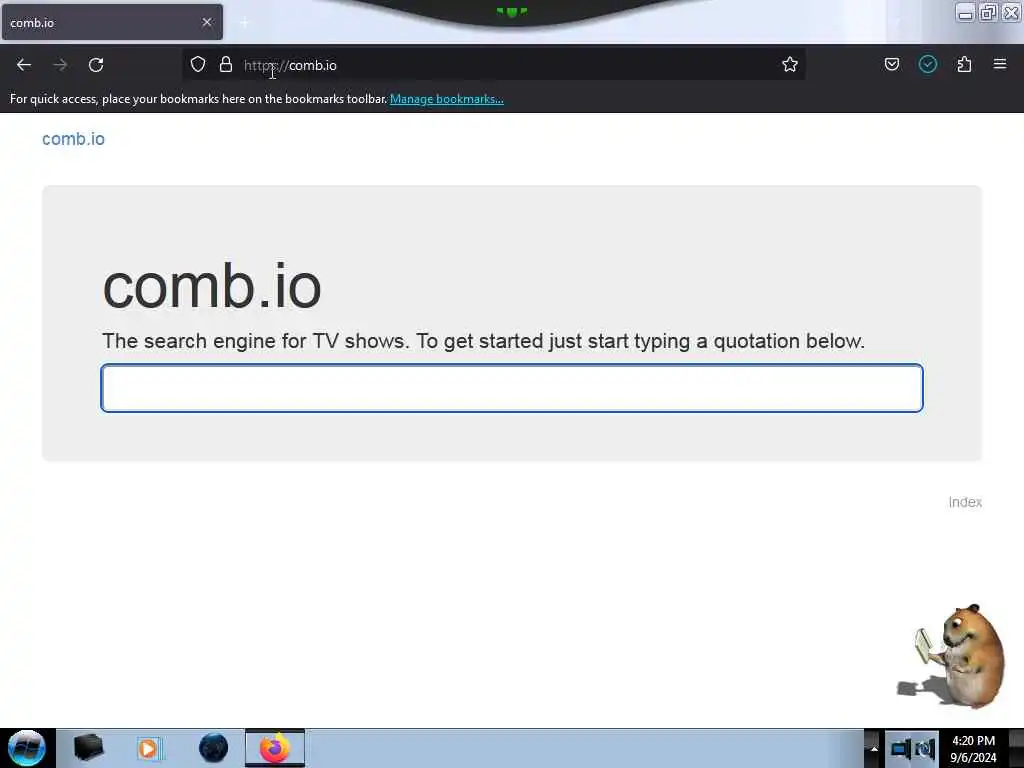Launch the media player taskbar icon

pyautogui.click(x=149, y=748)
